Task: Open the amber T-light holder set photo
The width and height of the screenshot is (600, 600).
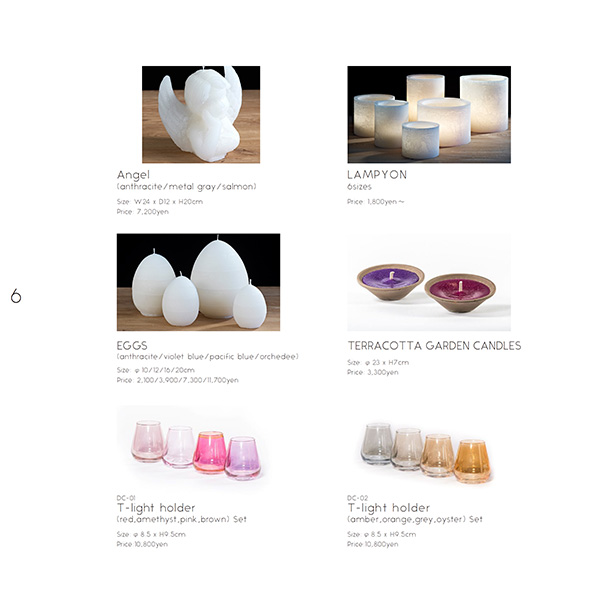Action: click(427, 452)
